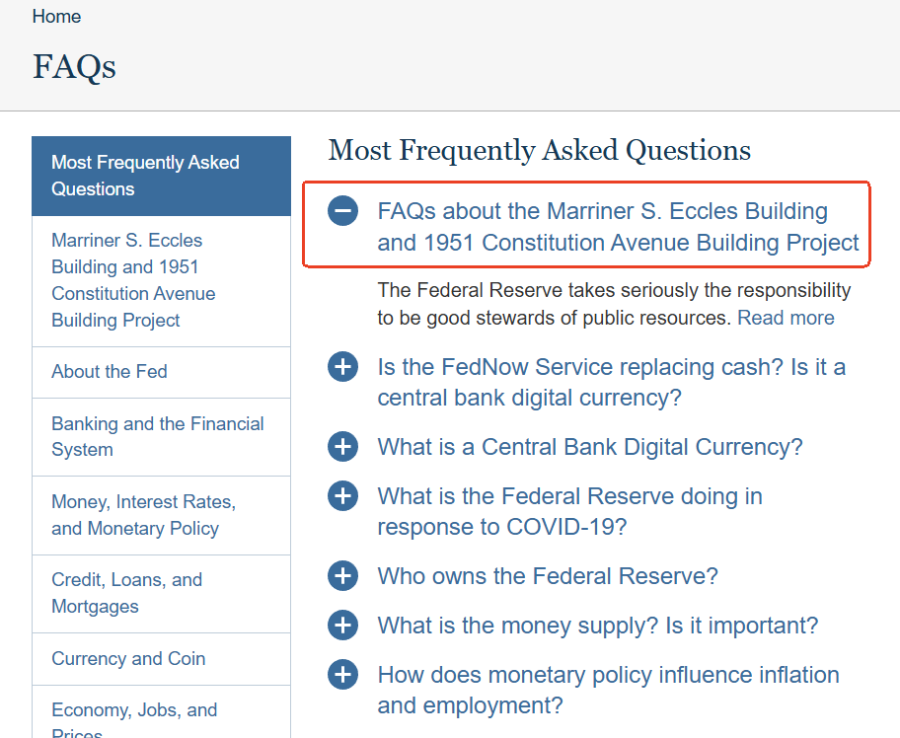Open Banking and the Financial System category
Viewport: 900px width, 738px height.
point(161,437)
